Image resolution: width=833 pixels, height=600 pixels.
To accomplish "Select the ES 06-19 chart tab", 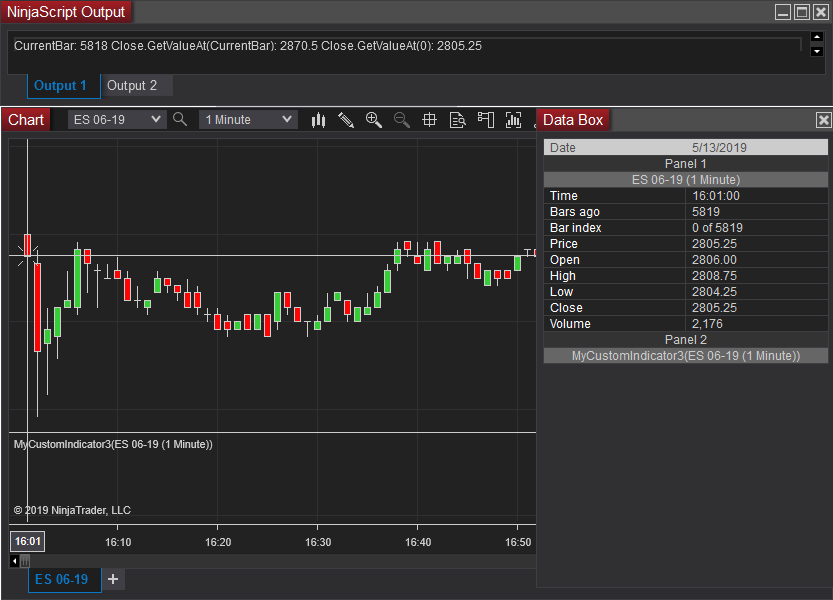I will [62, 579].
